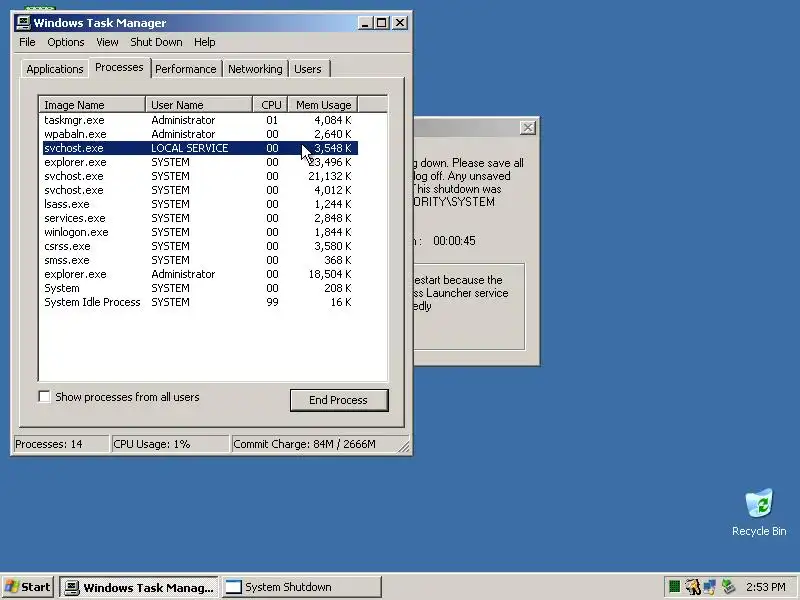Sort by the CPU column header

click(x=270, y=105)
